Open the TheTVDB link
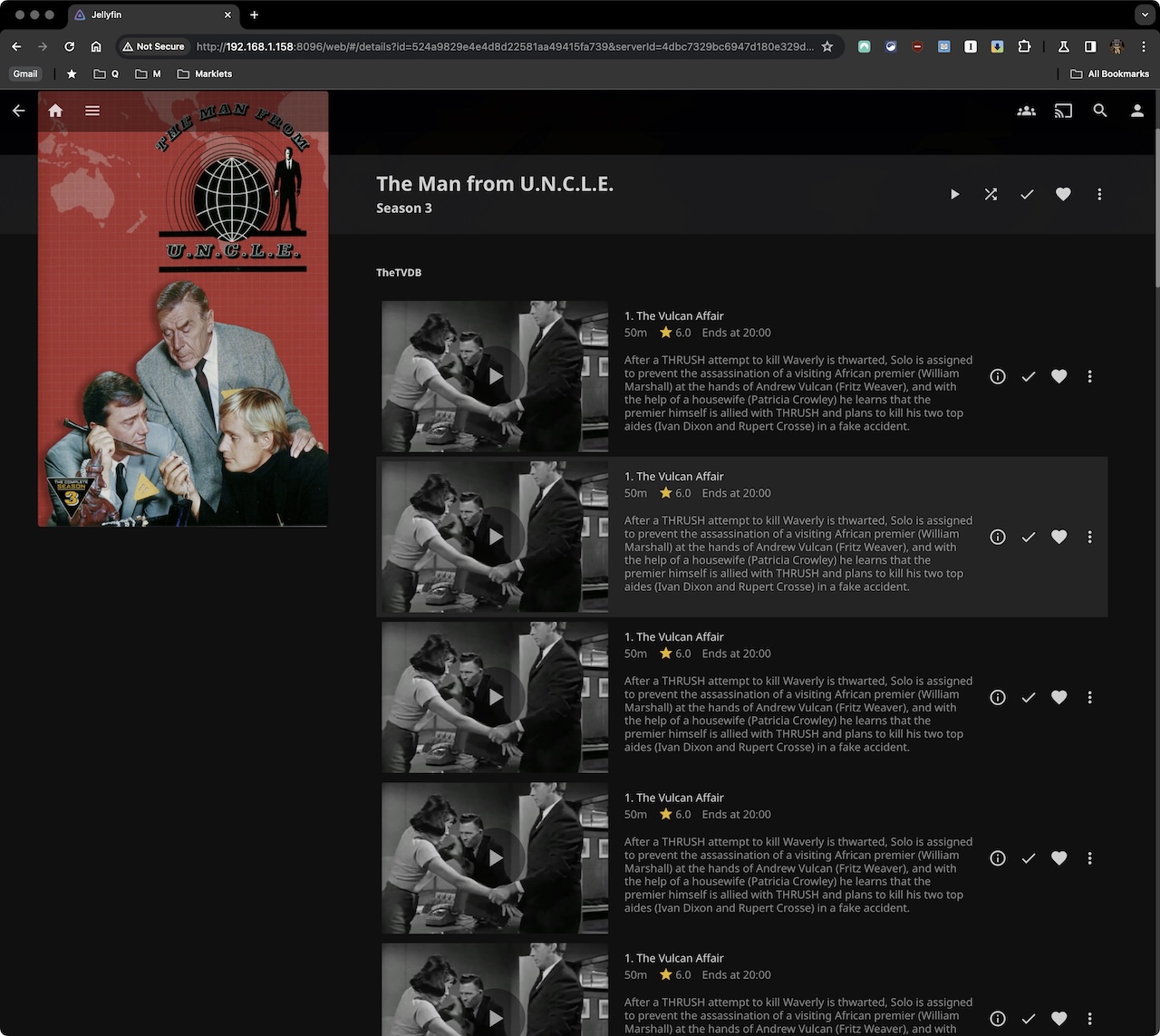 tap(399, 273)
